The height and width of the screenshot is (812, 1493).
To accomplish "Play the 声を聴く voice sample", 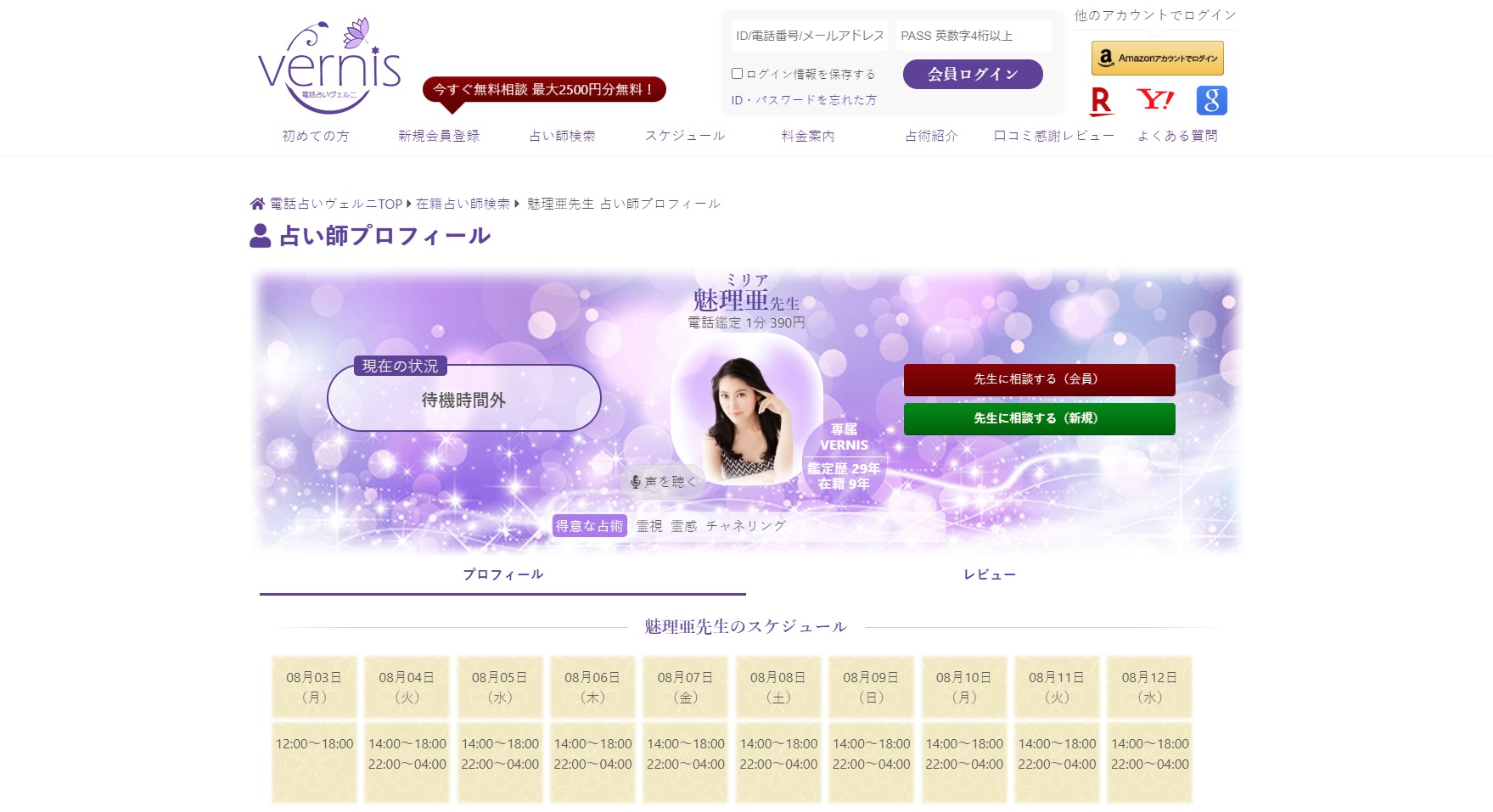I will 663,481.
